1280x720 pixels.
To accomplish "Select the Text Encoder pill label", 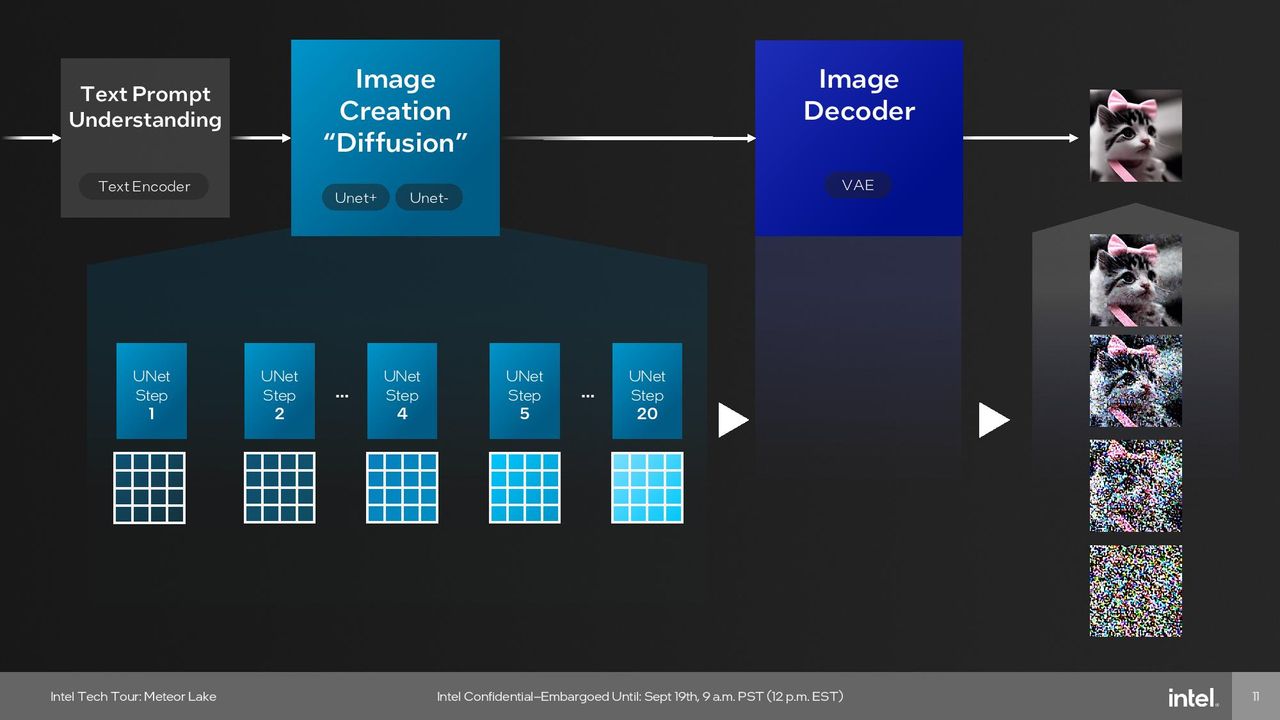I will [144, 186].
